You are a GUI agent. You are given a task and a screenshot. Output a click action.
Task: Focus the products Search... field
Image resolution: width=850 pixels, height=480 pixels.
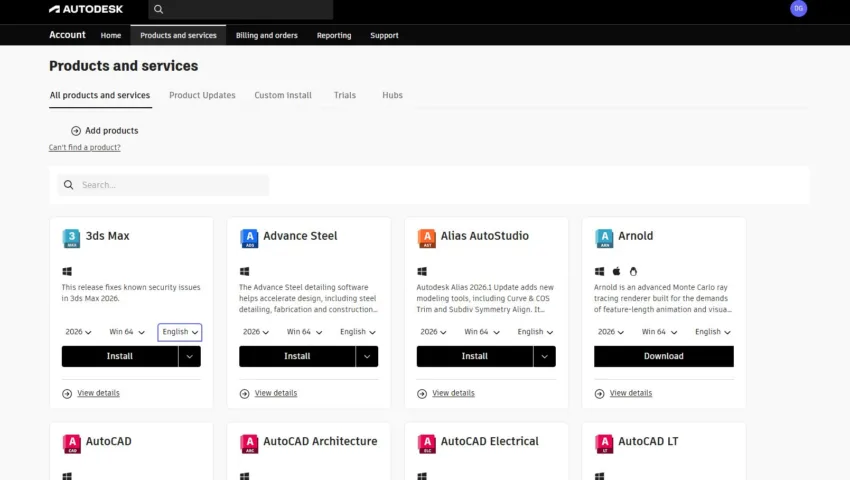click(163, 185)
